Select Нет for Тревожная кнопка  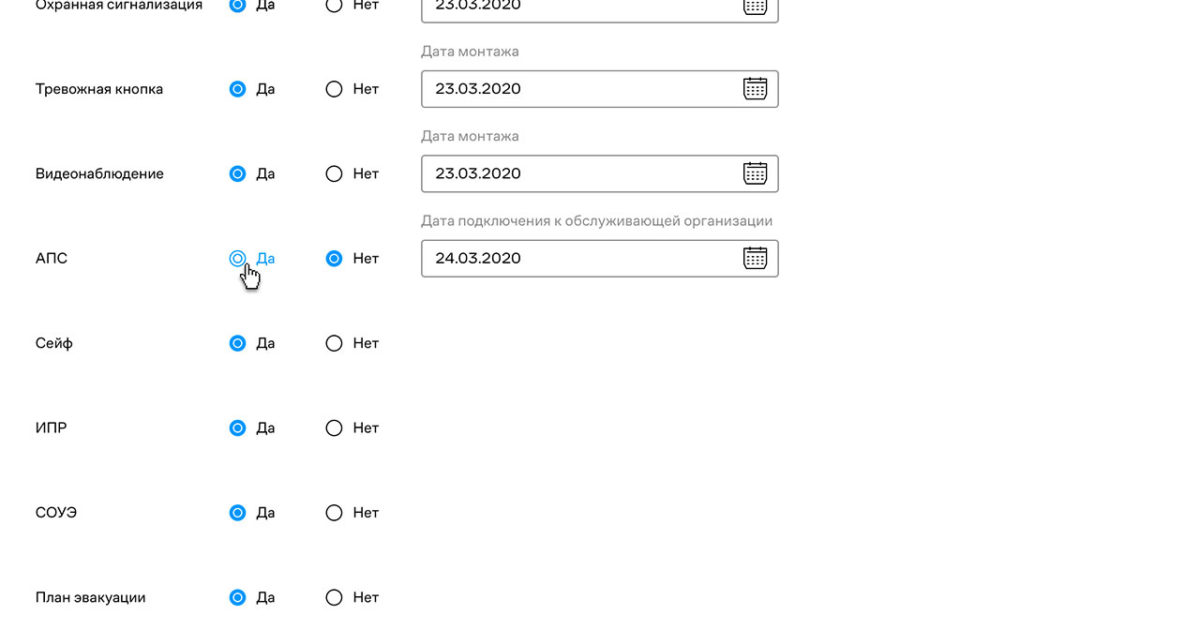[334, 89]
